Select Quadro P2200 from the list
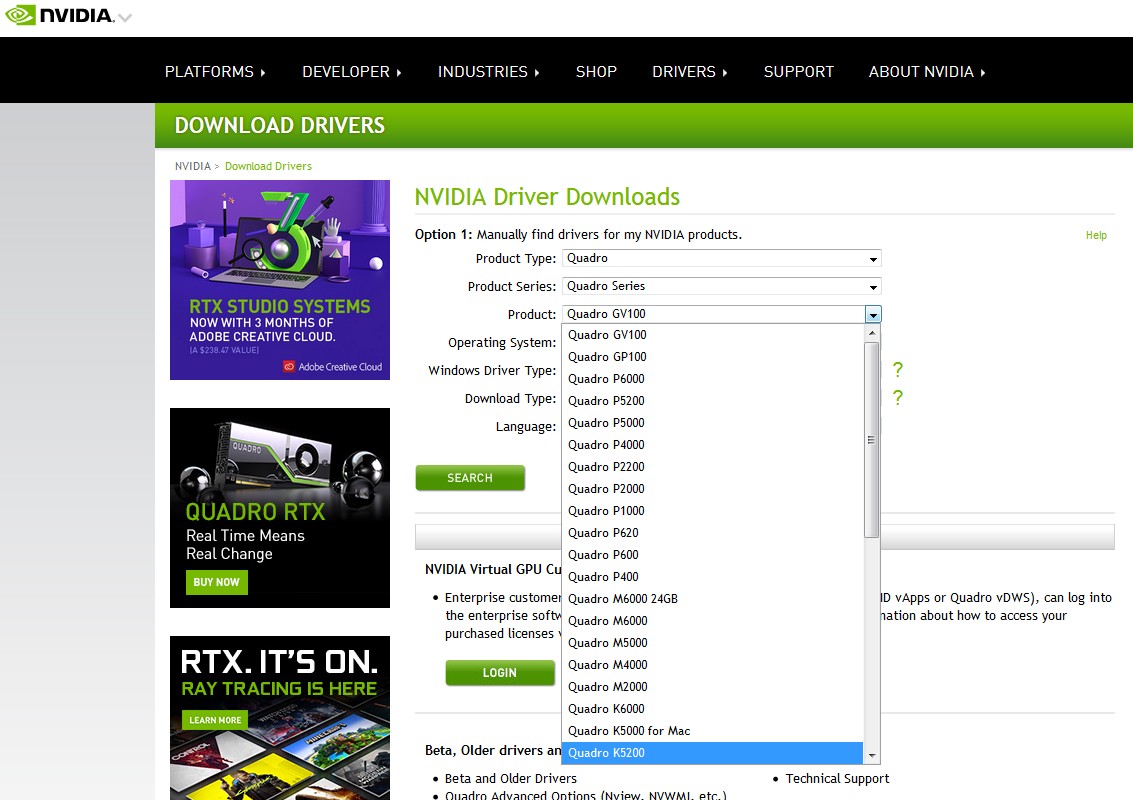The width and height of the screenshot is (1133, 800). pos(712,467)
